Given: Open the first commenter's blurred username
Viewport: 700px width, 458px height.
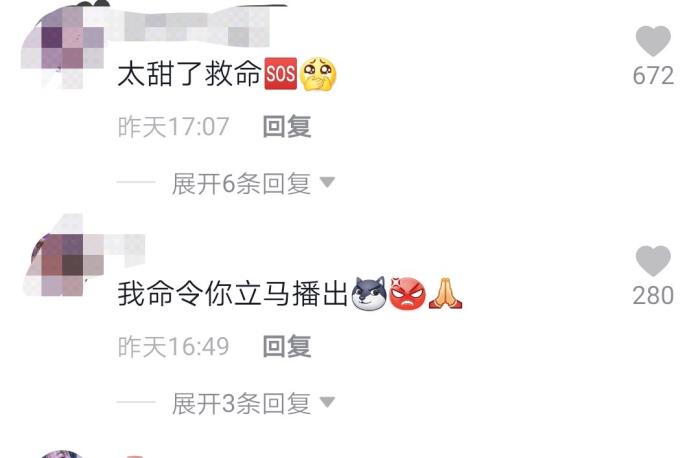Looking at the screenshot, I should tap(188, 25).
